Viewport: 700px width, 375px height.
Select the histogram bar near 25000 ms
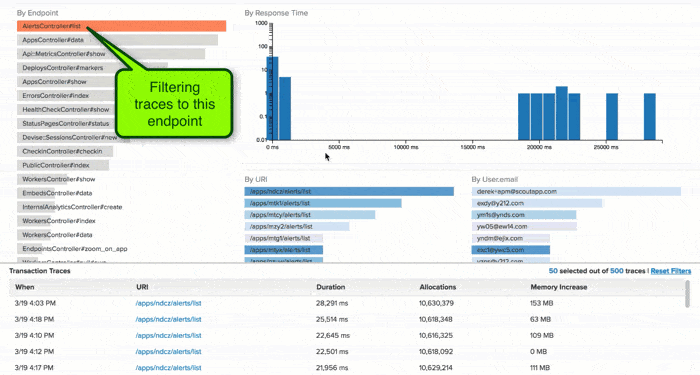[612, 117]
